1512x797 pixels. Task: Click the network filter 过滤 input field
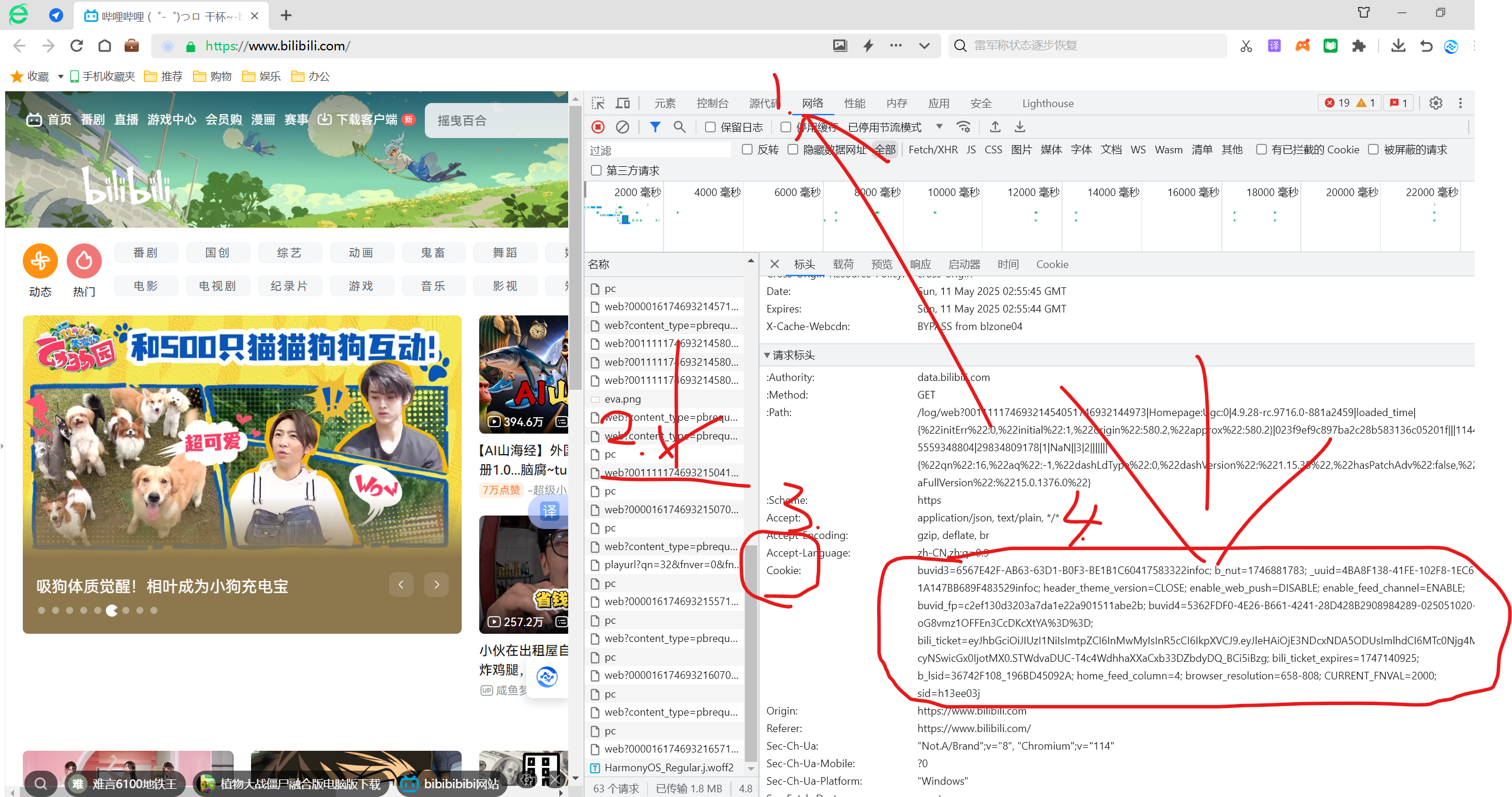pos(658,150)
